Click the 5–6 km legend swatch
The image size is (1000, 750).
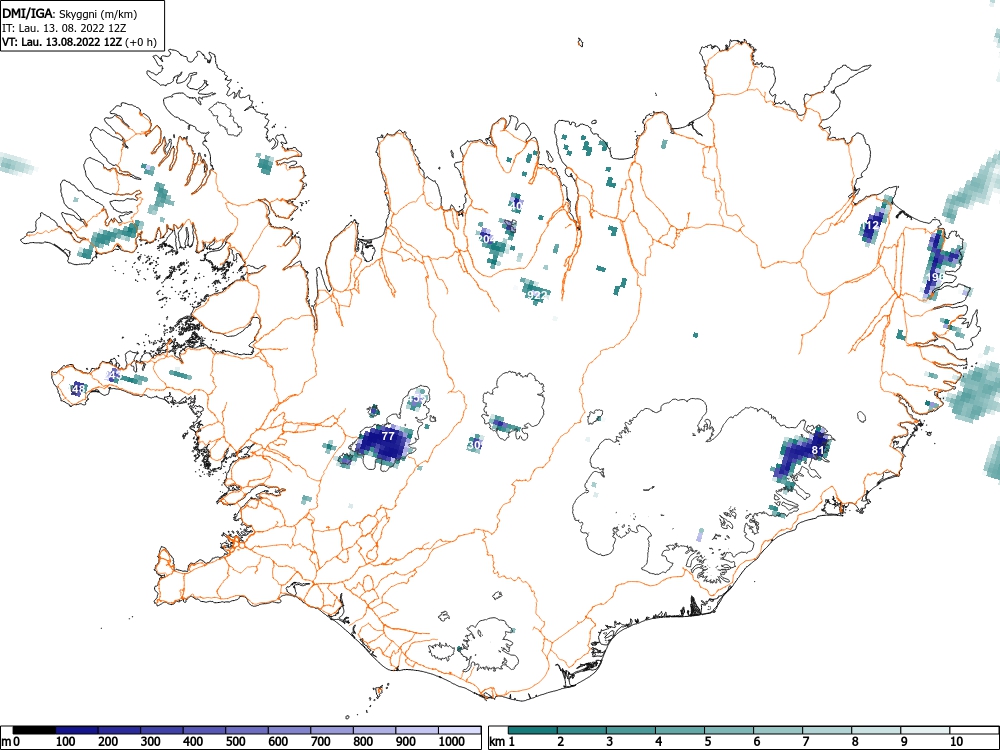point(729,730)
